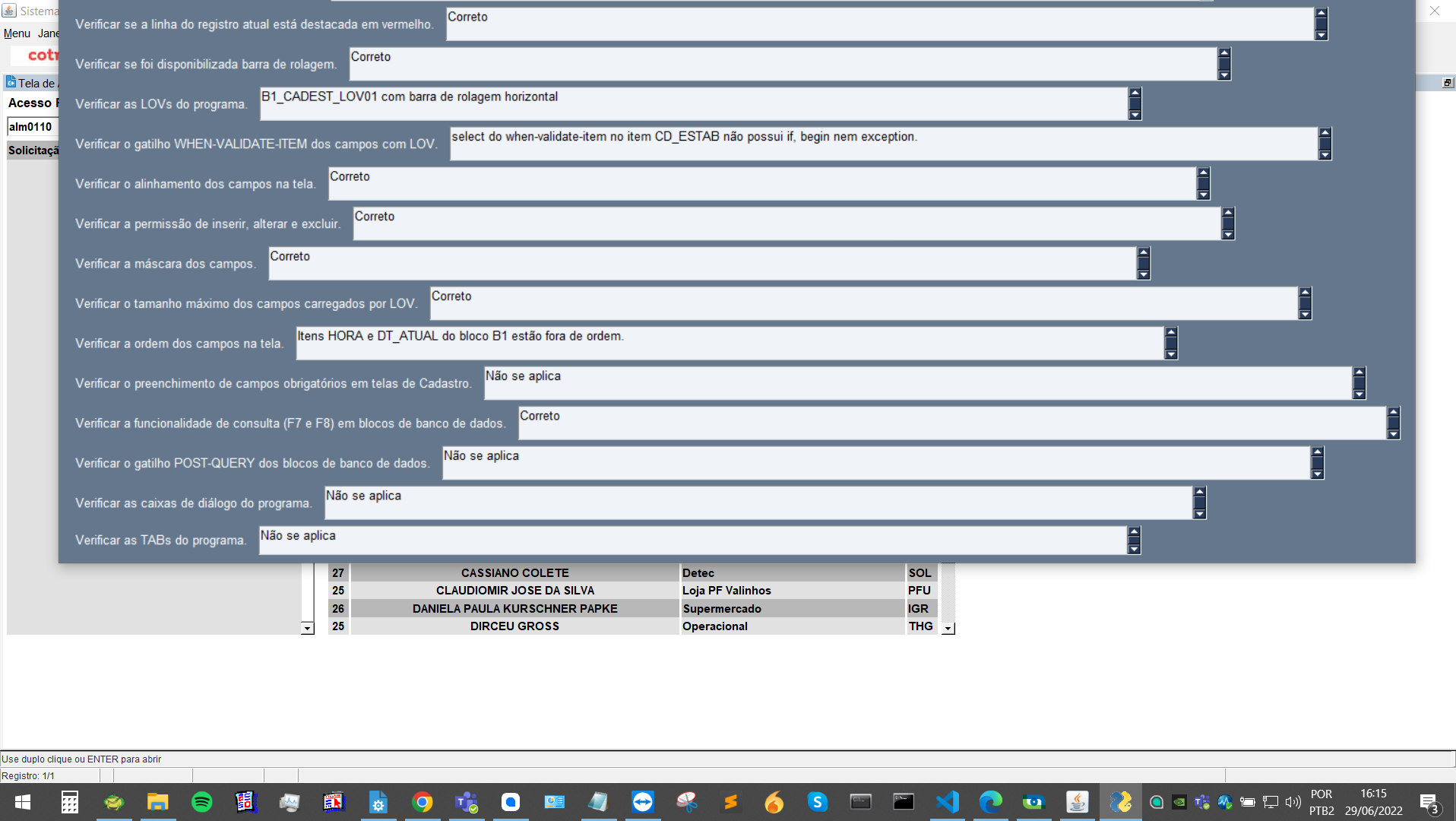Image resolution: width=1456 pixels, height=821 pixels.
Task: Click the Python app taskbar icon
Action: (x=1121, y=802)
